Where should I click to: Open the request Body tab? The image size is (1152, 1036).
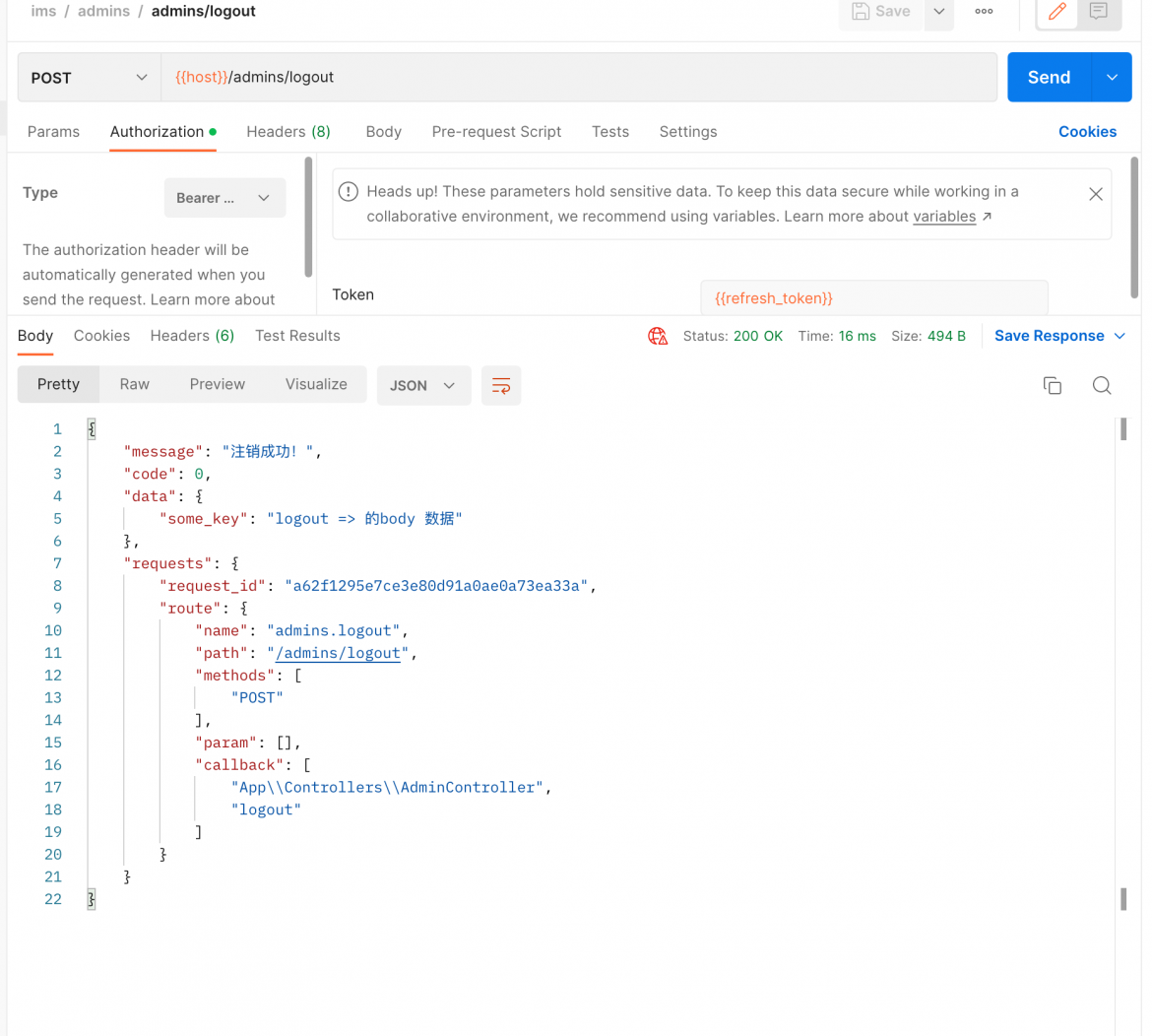384,132
